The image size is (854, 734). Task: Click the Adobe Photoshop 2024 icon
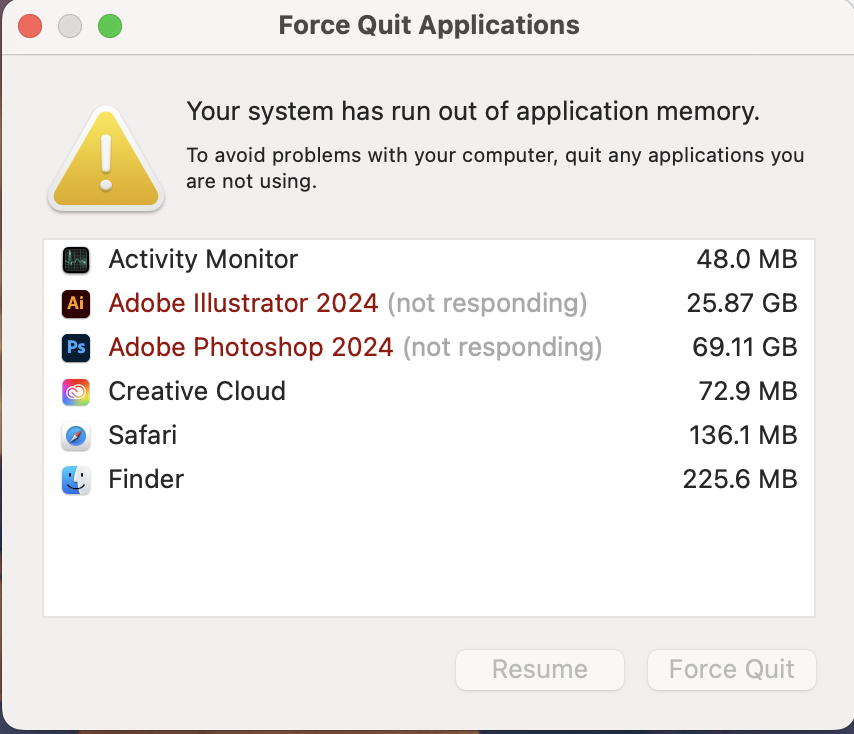point(75,348)
